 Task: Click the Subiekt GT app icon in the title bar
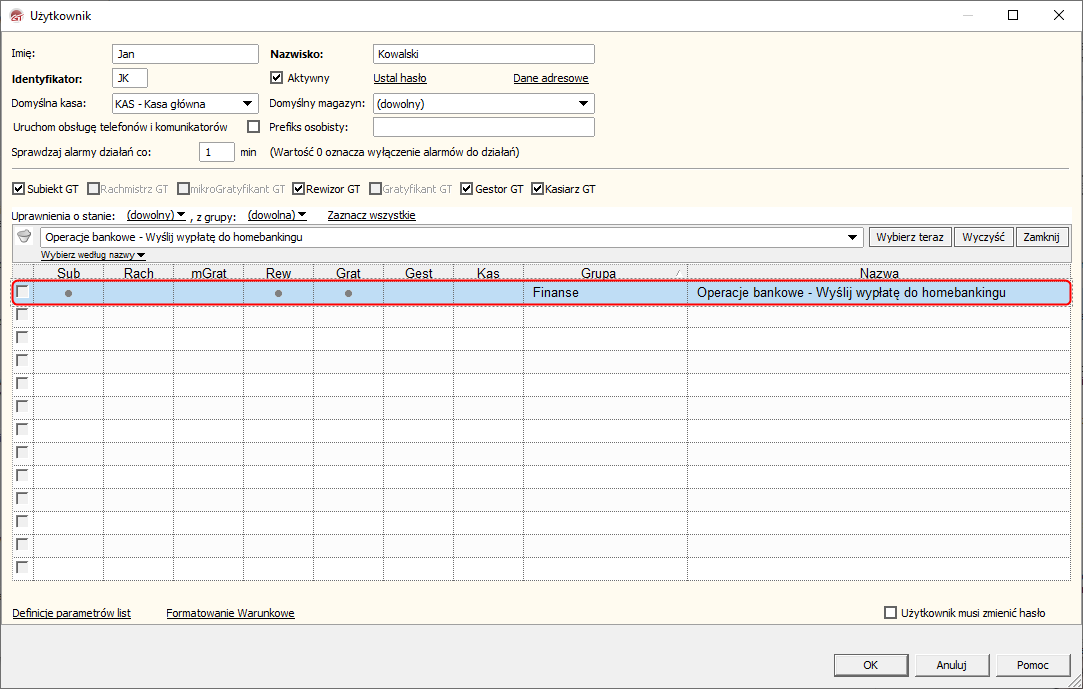(x=17, y=15)
